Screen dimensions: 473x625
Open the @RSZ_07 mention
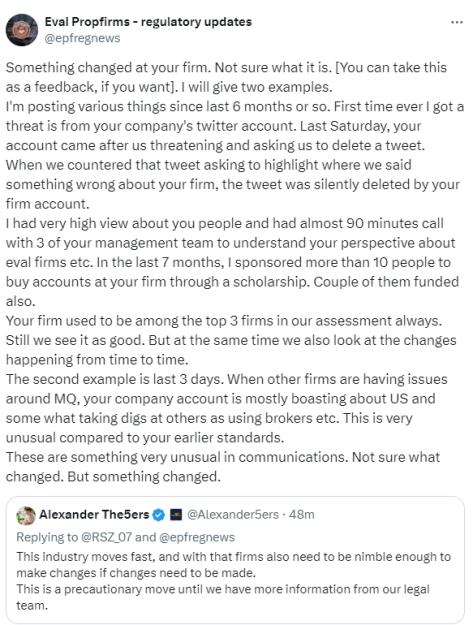point(106,537)
